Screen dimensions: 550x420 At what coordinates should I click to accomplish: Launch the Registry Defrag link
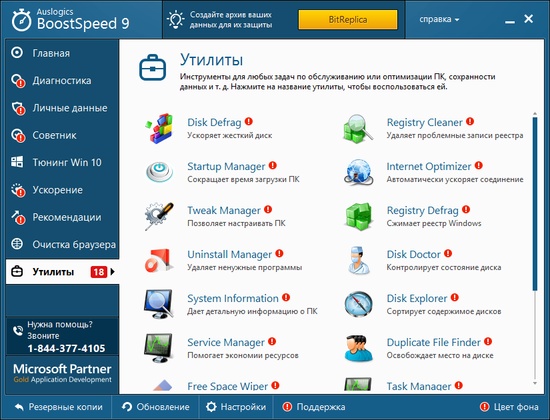[422, 210]
